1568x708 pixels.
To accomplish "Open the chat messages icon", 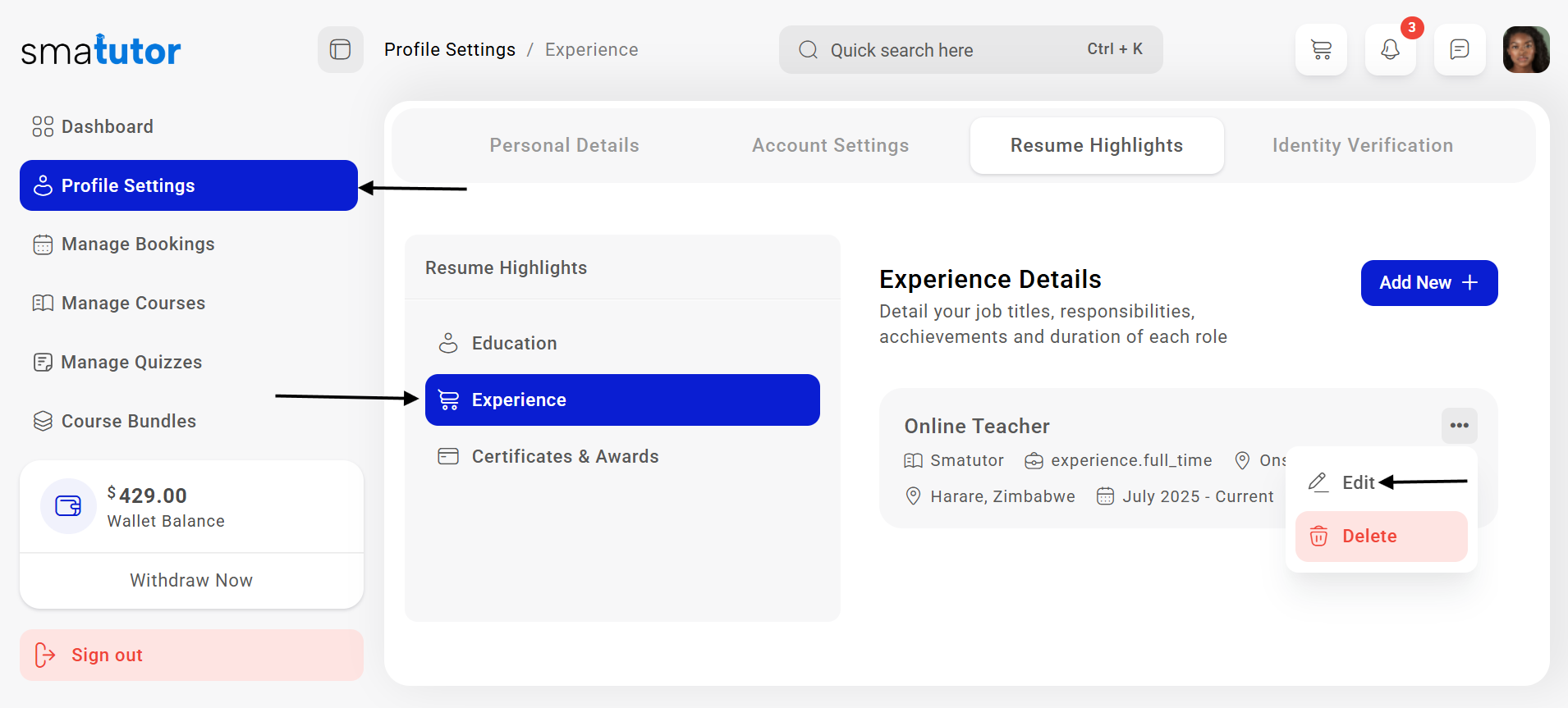I will (1459, 50).
